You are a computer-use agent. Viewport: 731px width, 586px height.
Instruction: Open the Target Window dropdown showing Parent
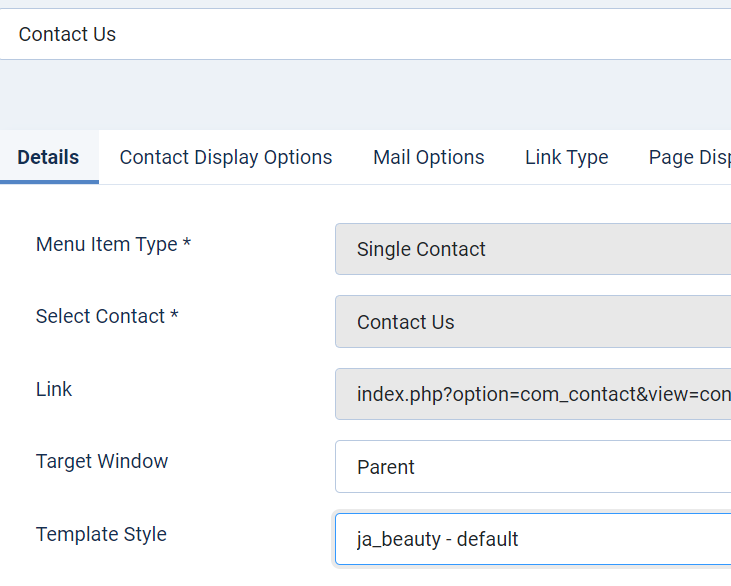coord(532,467)
